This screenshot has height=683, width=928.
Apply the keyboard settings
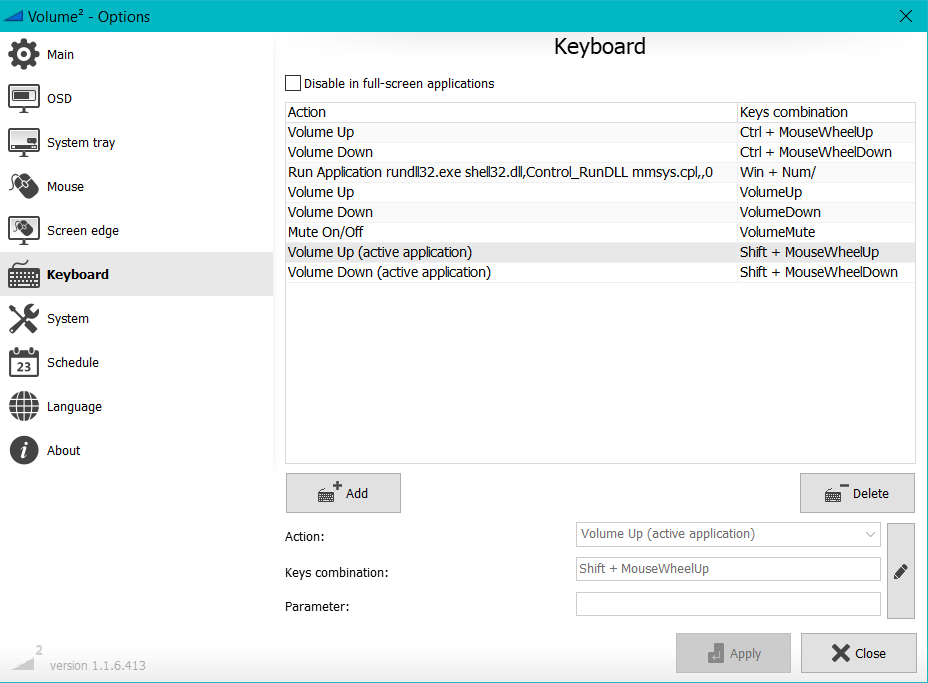(x=733, y=653)
